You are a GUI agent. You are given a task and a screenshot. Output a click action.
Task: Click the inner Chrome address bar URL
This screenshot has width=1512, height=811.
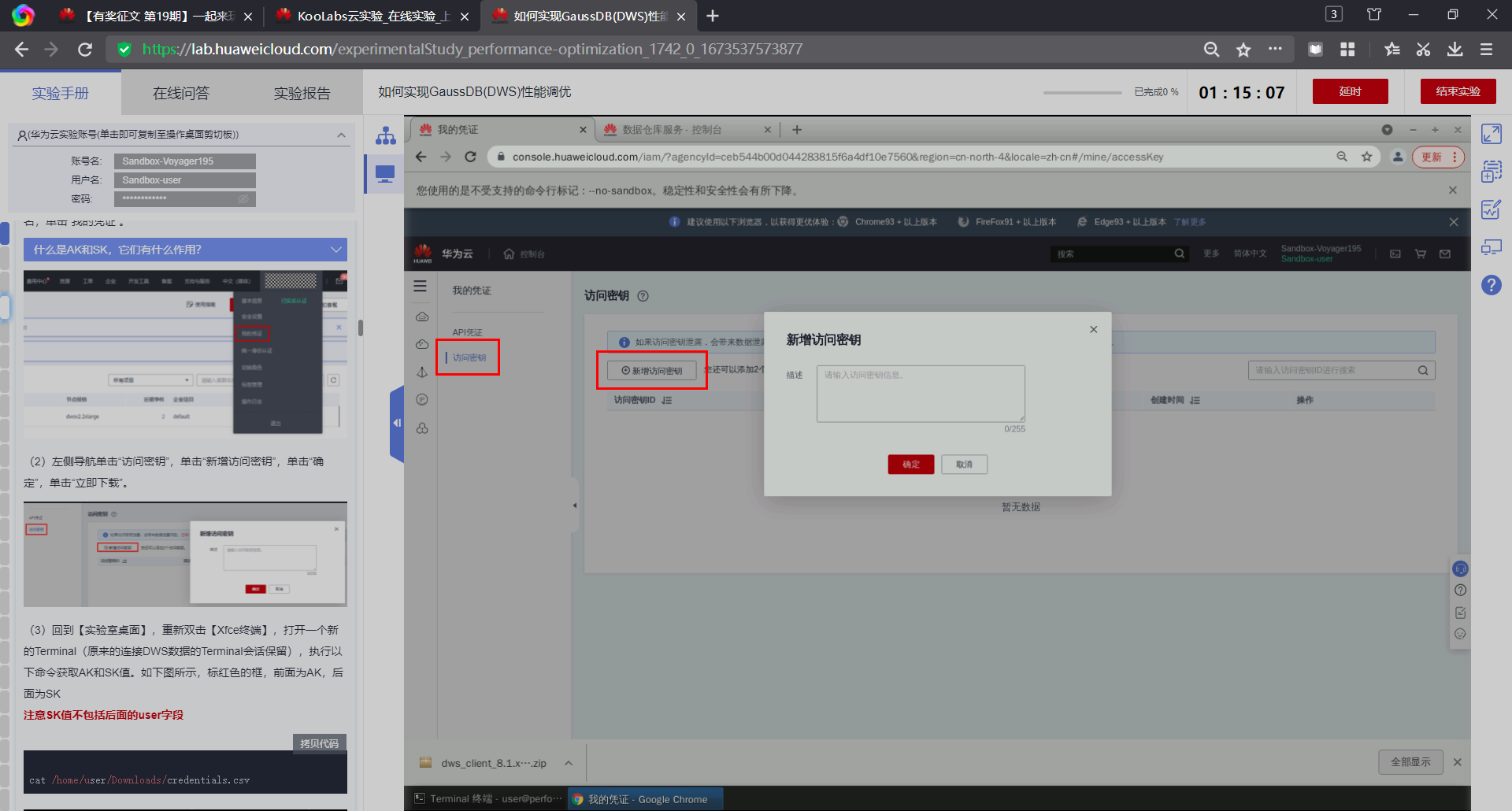pyautogui.click(x=838, y=157)
